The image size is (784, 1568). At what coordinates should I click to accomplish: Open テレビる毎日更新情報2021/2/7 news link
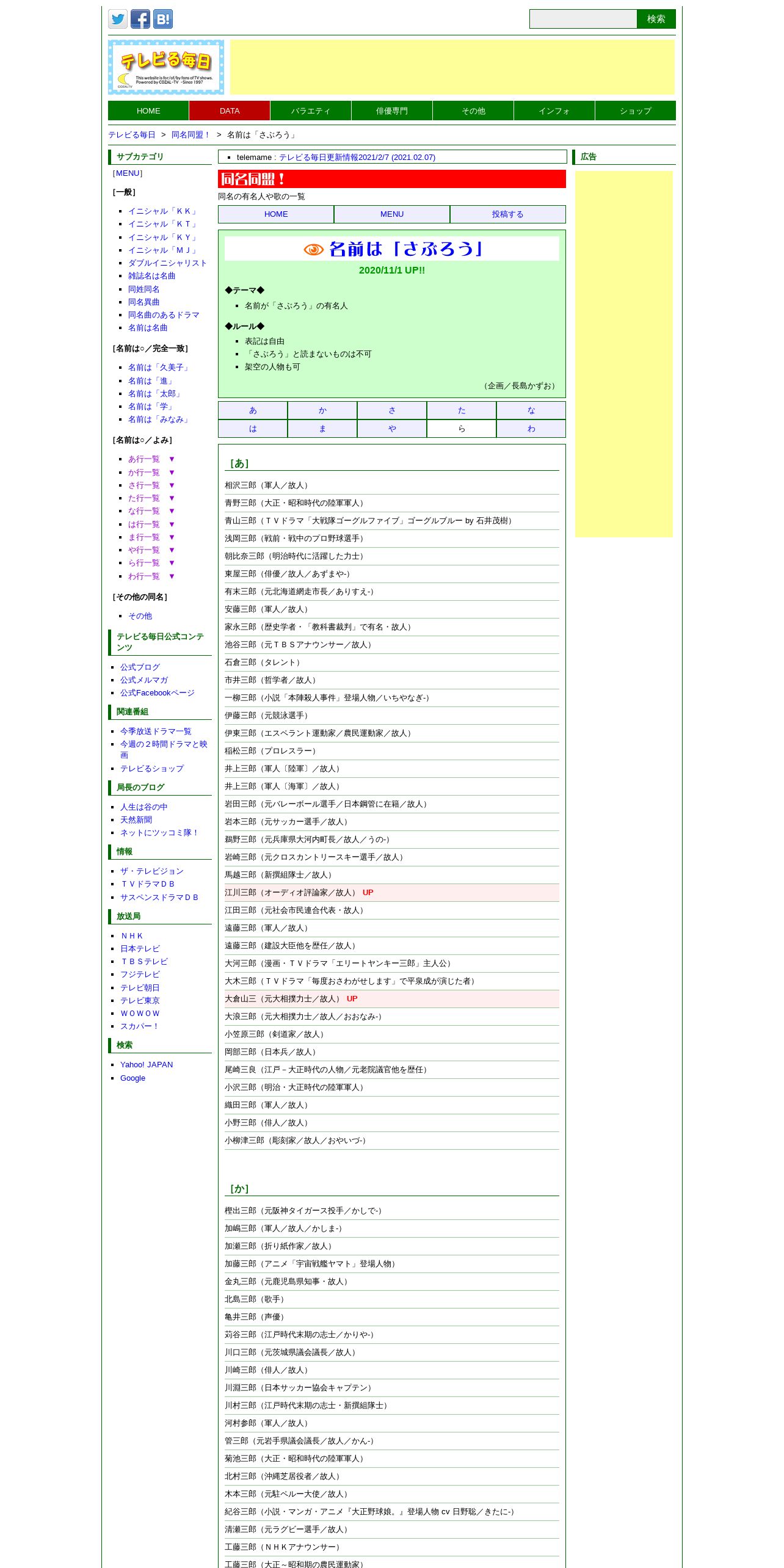357,157
